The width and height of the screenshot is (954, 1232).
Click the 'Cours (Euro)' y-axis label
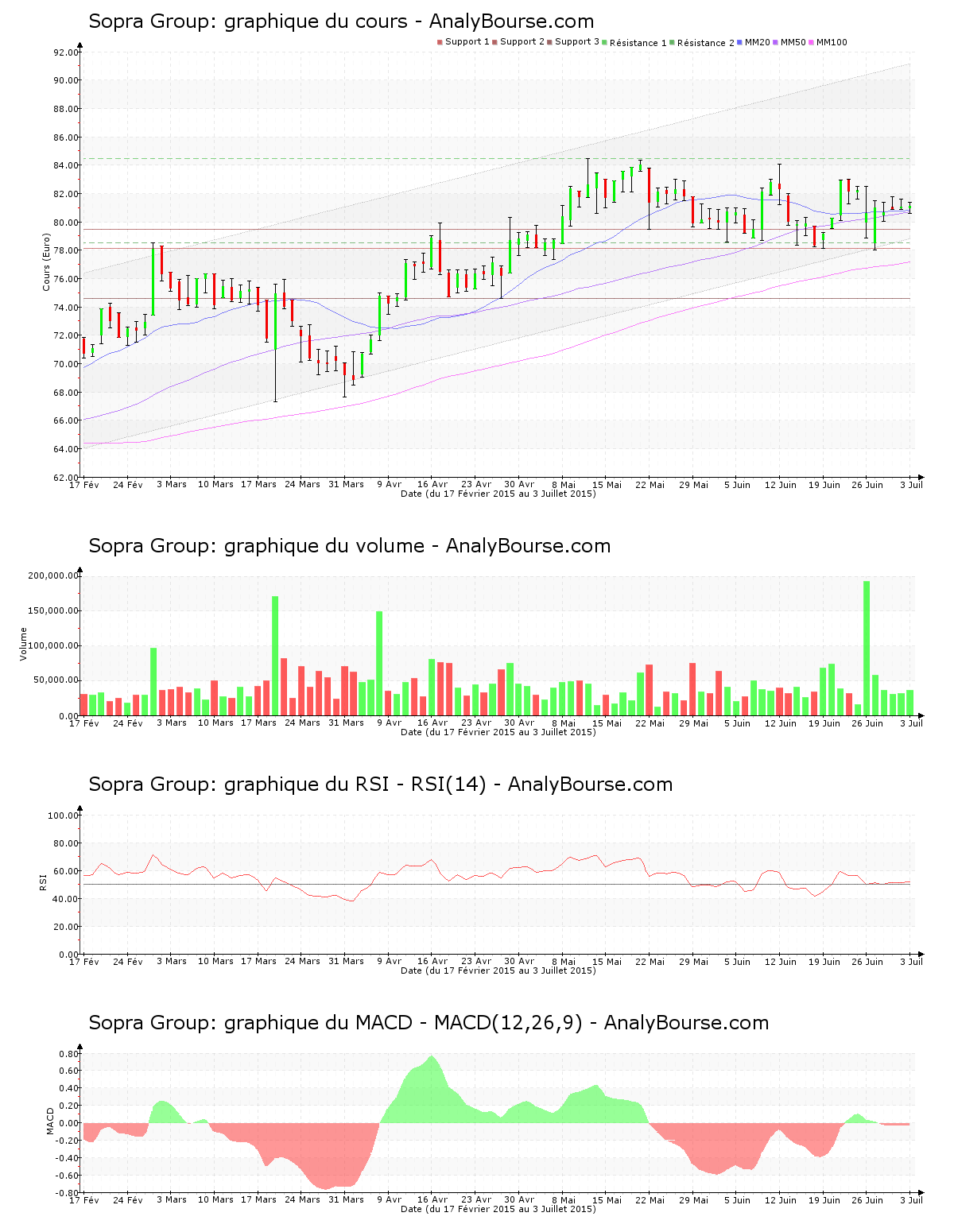click(46, 262)
